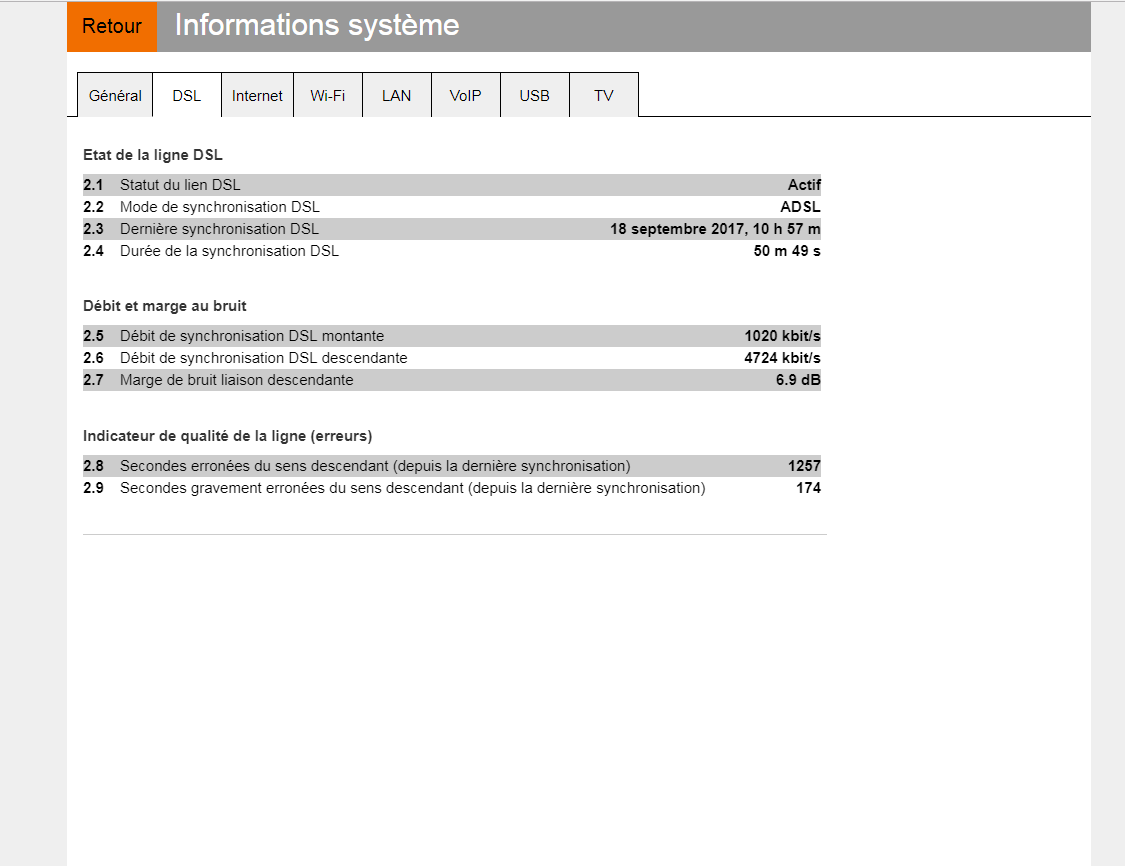Select row 2.1 Statut du lien DSL

click(x=400, y=185)
